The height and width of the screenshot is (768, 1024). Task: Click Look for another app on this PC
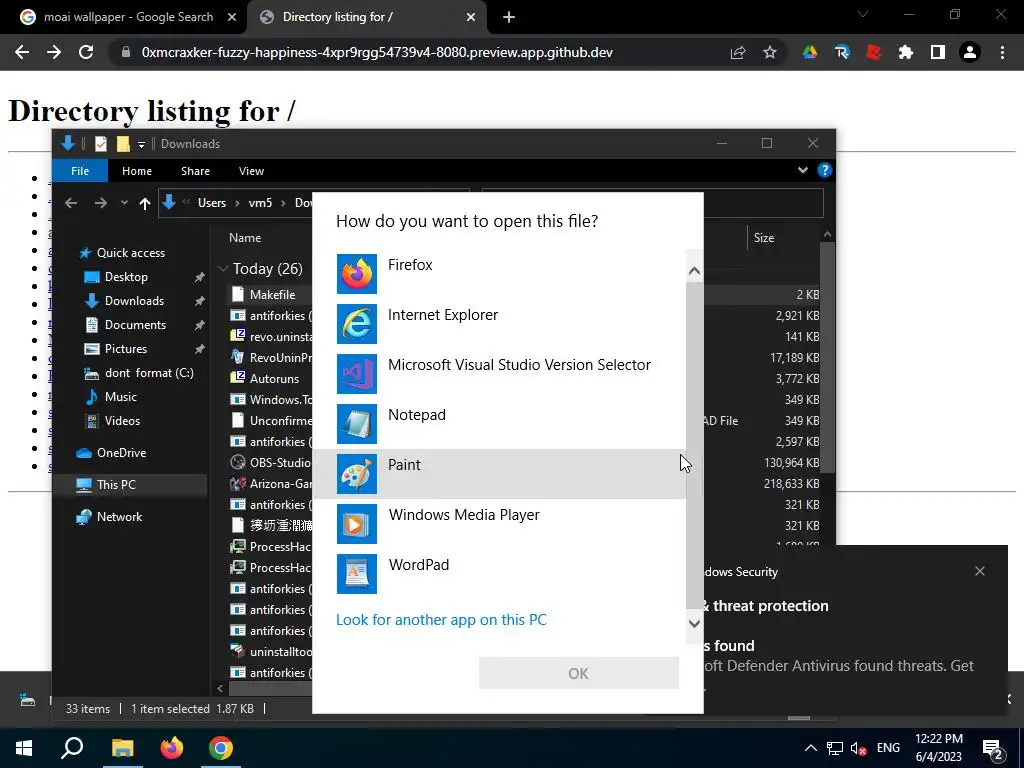[441, 620]
